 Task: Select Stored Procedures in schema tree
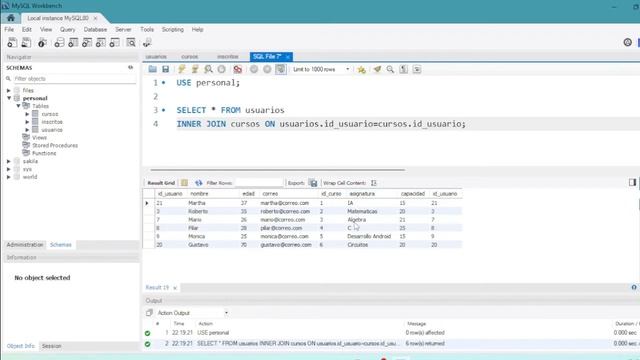55,145
